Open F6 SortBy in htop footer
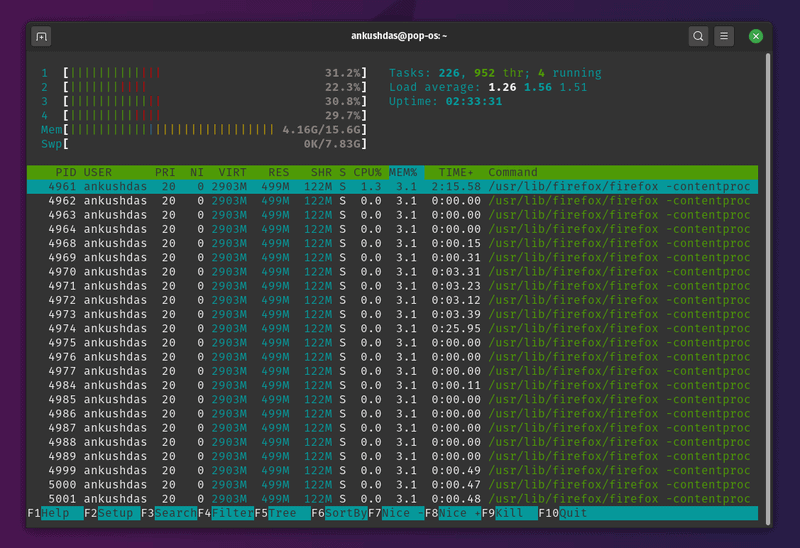Viewport: 800px width, 548px height. pos(339,513)
